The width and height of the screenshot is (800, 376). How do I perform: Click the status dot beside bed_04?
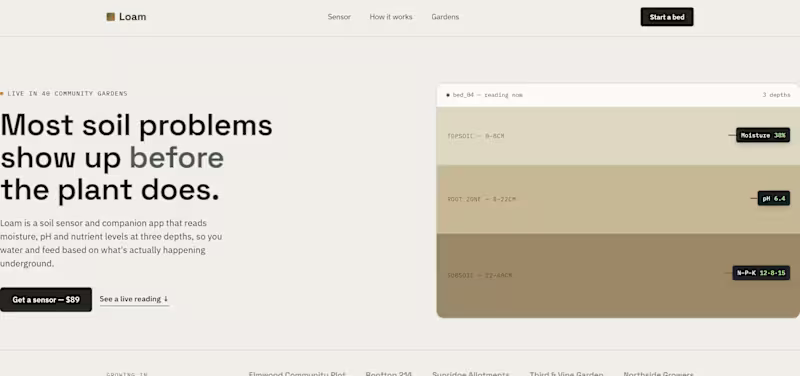[448, 95]
